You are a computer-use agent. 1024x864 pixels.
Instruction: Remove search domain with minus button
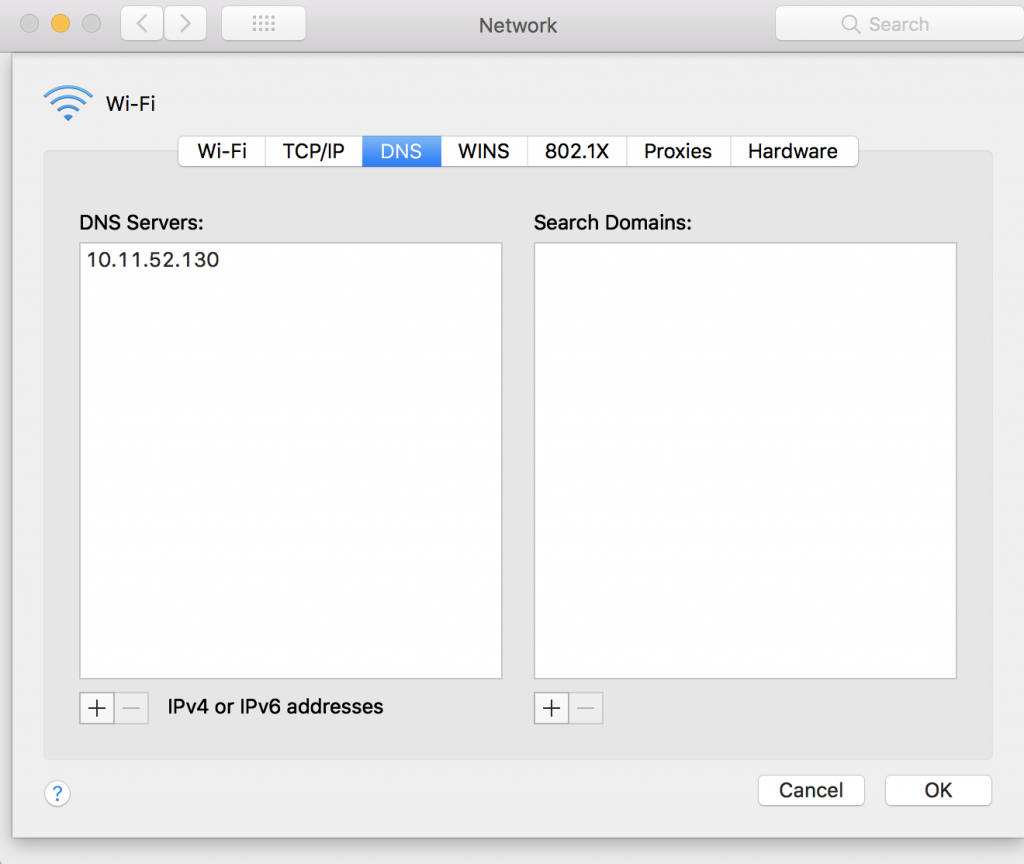586,709
